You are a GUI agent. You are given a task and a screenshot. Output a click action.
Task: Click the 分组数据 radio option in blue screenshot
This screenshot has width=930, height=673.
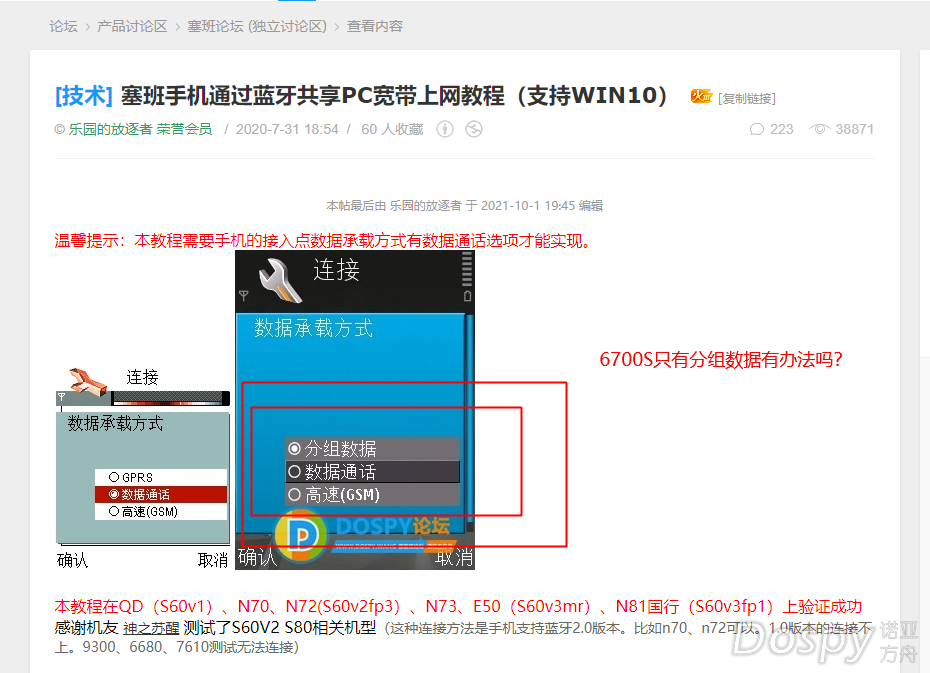coord(372,449)
